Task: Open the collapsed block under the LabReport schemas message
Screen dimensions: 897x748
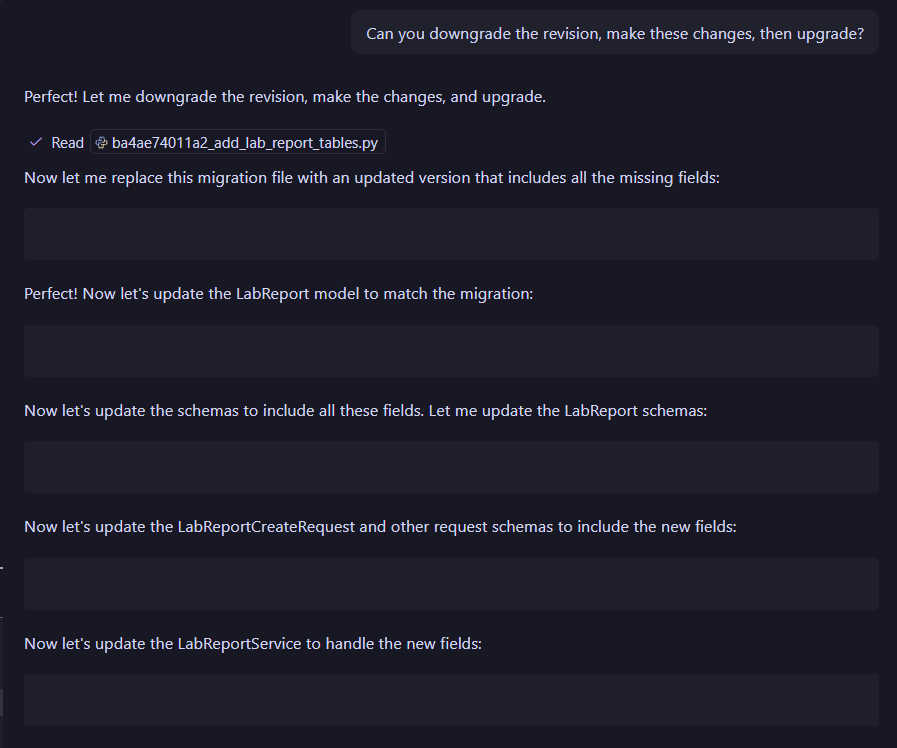Action: pyautogui.click(x=451, y=467)
